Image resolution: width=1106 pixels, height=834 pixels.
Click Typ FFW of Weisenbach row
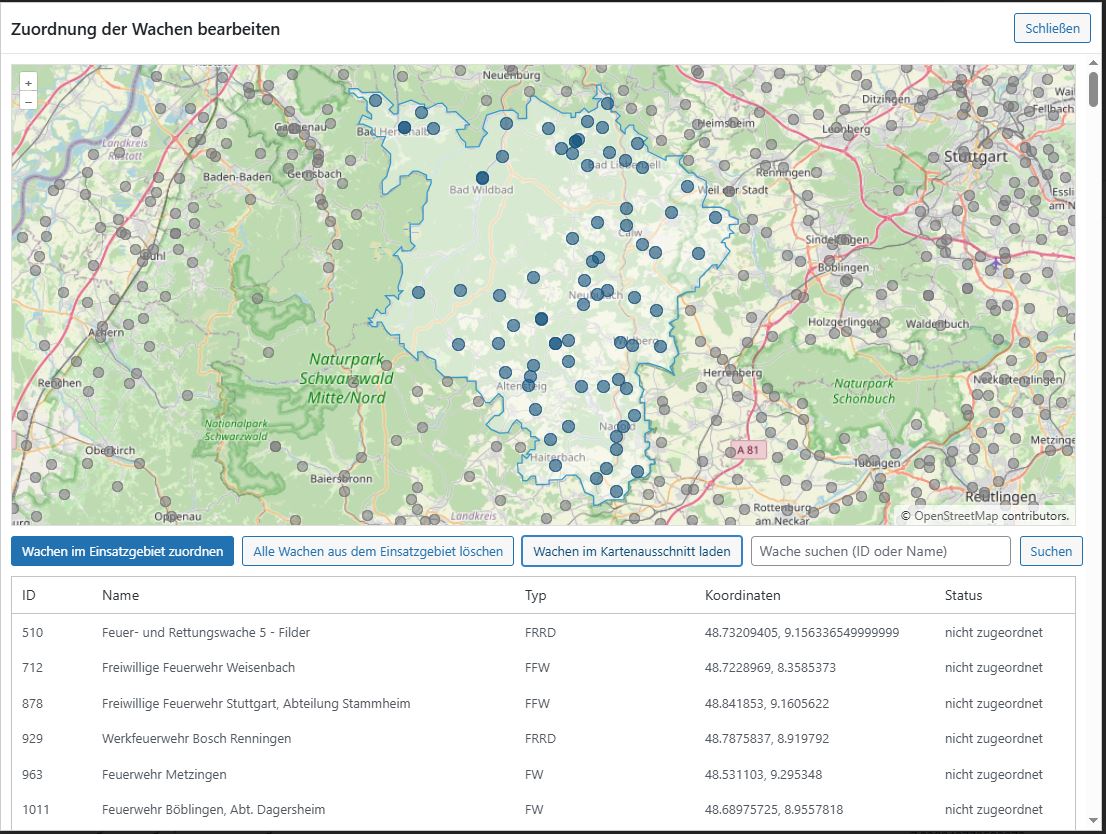pyautogui.click(x=537, y=667)
